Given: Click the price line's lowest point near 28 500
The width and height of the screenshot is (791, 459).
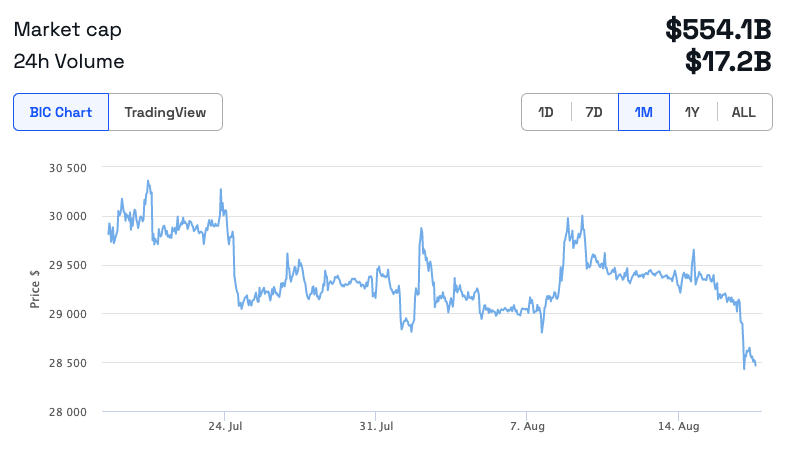Looking at the screenshot, I should (744, 368).
